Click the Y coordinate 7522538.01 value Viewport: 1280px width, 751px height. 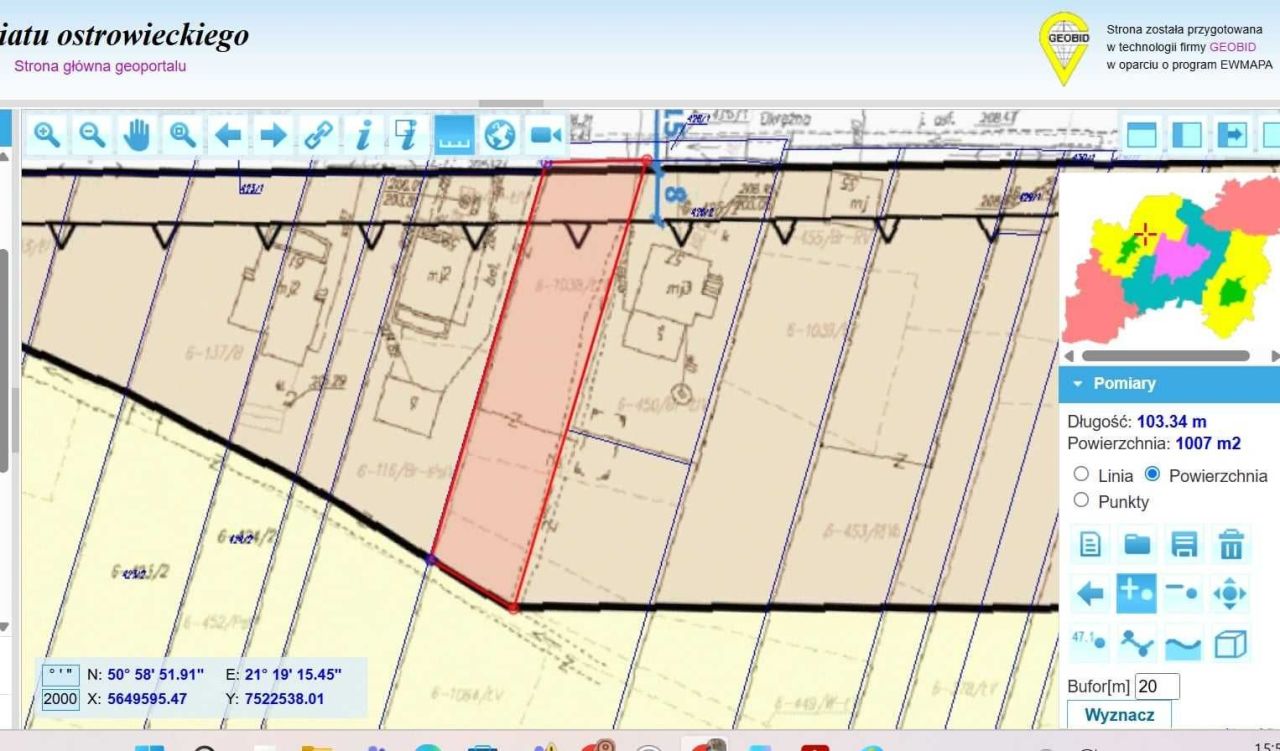(x=285, y=698)
